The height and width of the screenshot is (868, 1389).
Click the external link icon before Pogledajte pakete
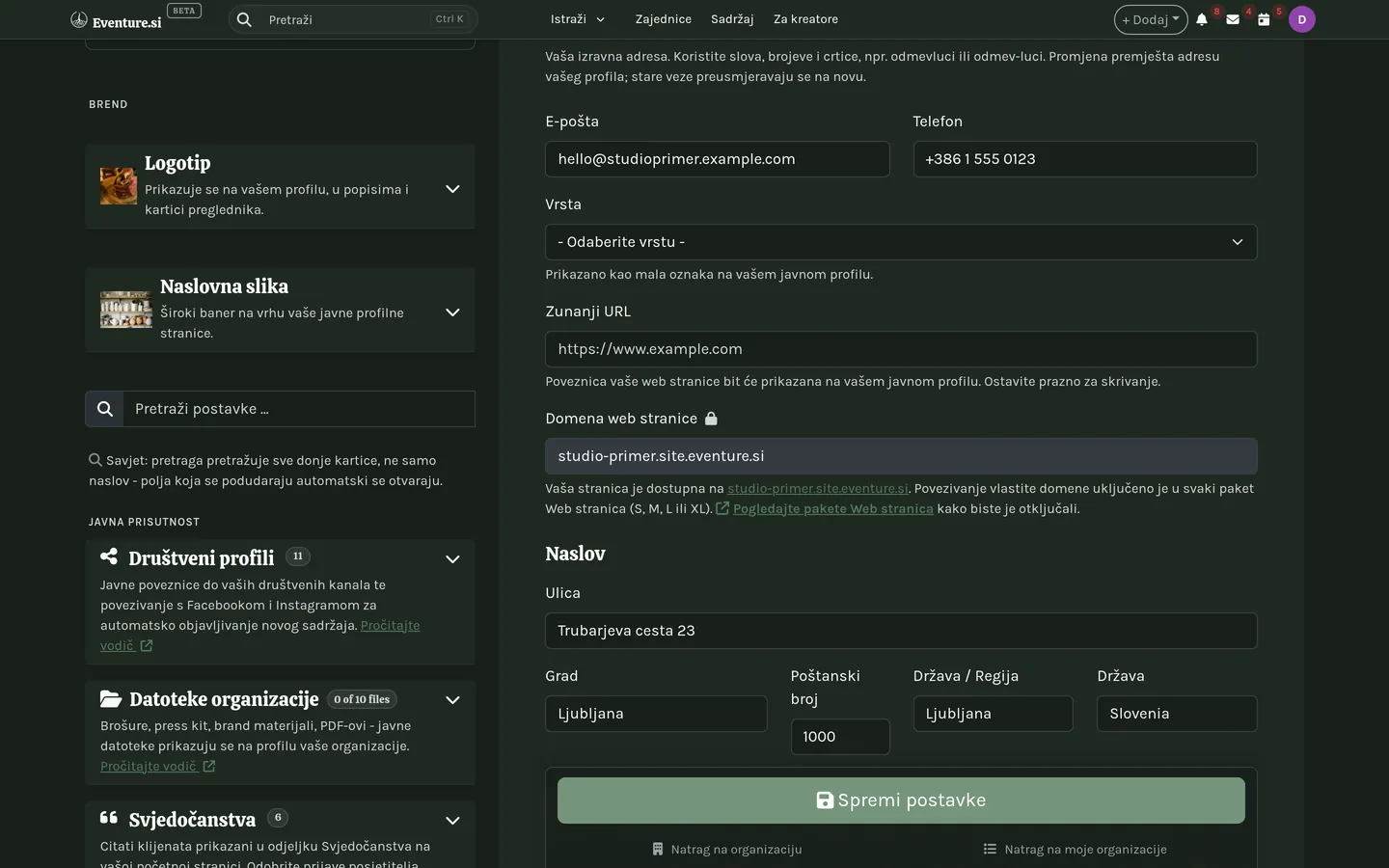(722, 508)
